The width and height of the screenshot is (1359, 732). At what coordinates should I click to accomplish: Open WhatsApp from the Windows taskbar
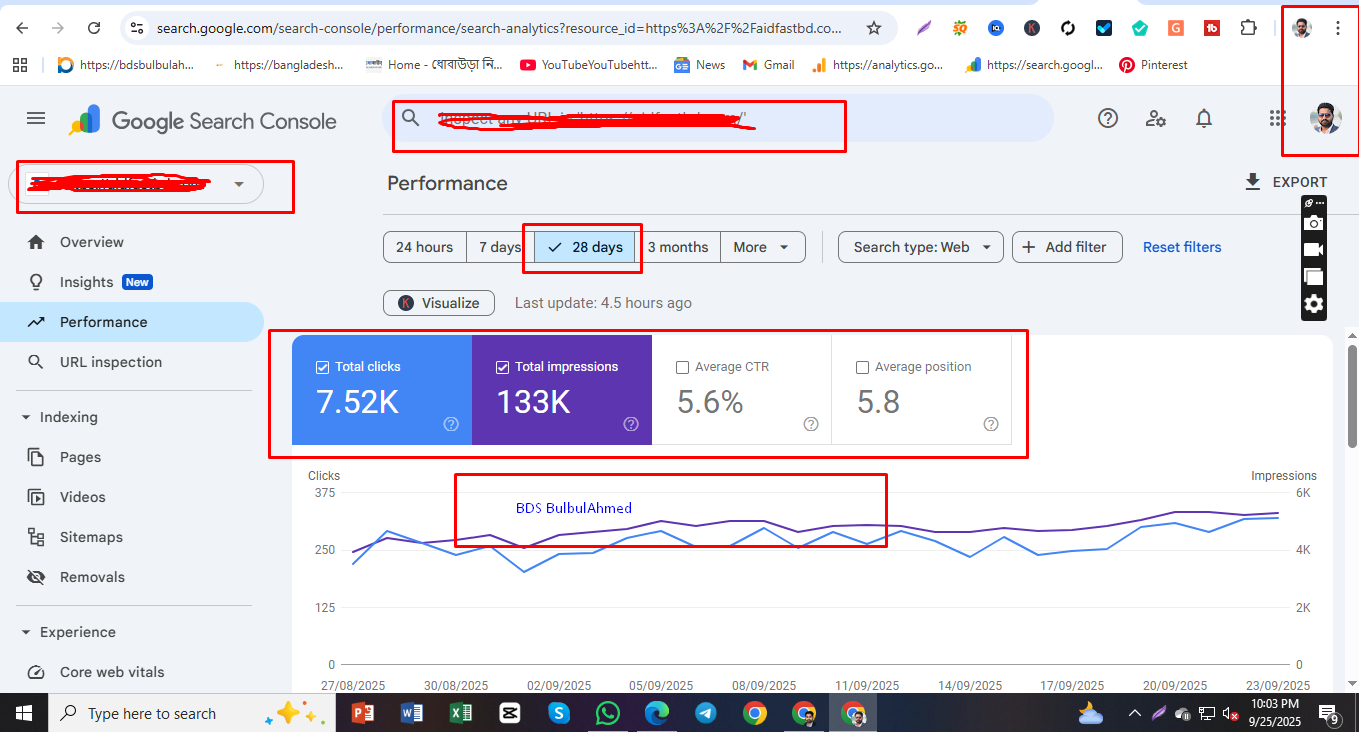(608, 713)
